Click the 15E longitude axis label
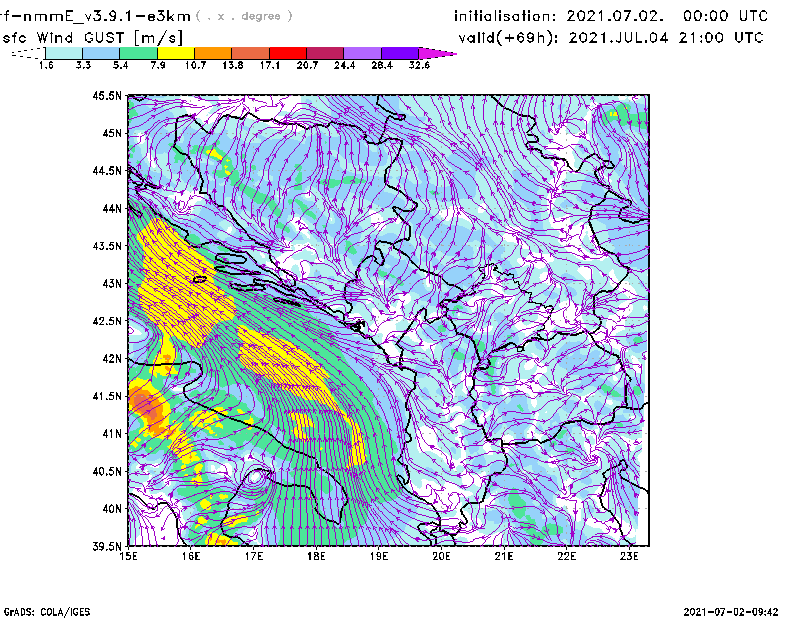 click(128, 556)
